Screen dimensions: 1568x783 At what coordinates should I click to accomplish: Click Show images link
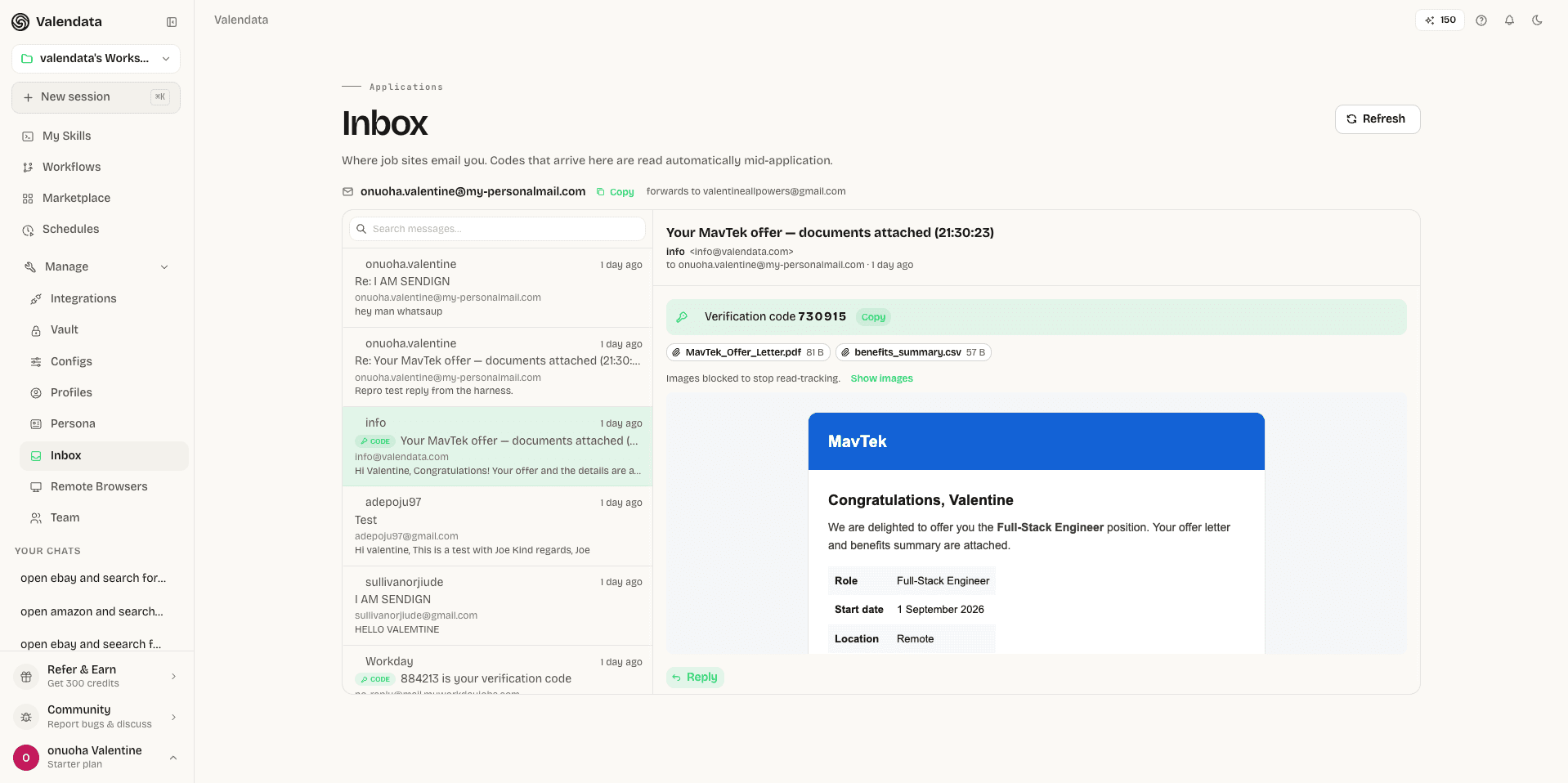881,378
